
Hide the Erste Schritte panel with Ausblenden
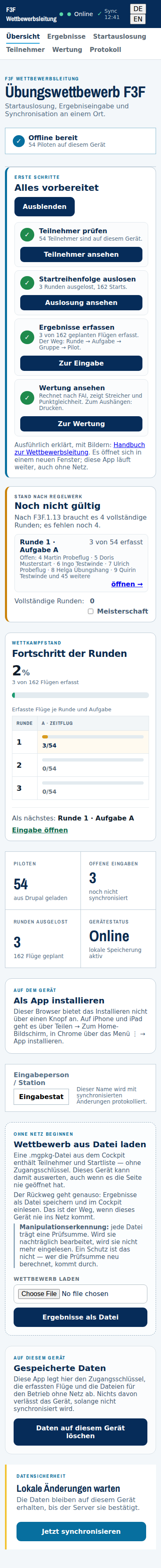(45, 206)
